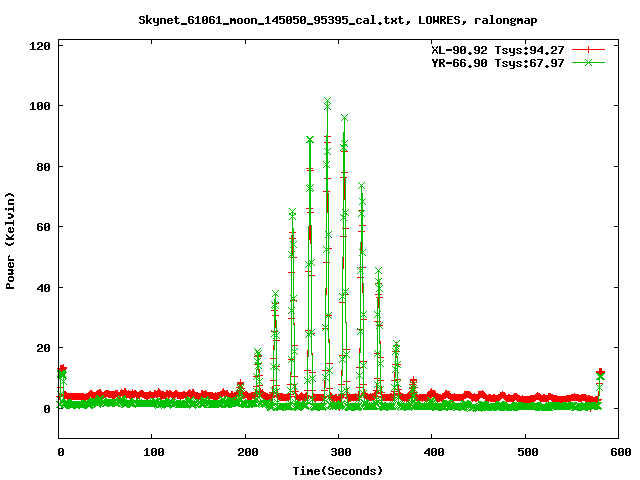
Task: Click the tallest peak marker near 100 Kelvin
Action: coord(327,102)
